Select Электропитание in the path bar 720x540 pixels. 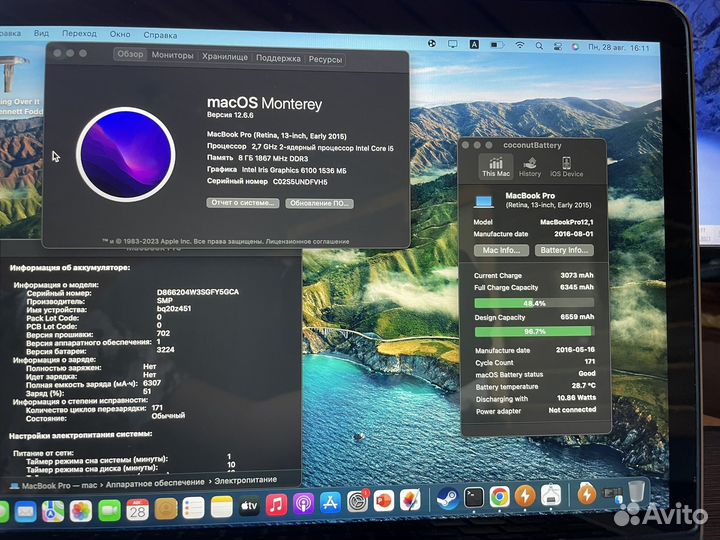click(x=246, y=480)
